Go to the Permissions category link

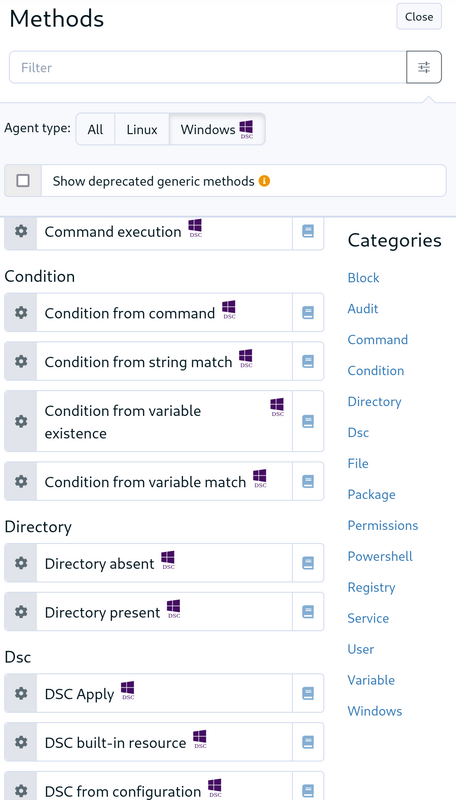click(x=383, y=526)
